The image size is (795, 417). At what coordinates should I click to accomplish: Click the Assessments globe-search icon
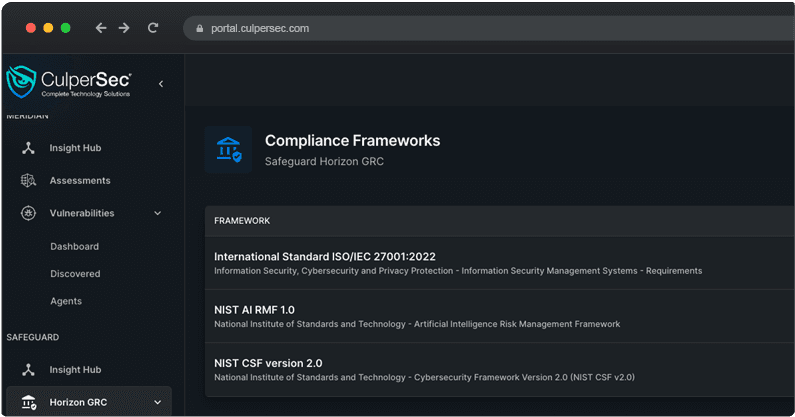point(28,181)
